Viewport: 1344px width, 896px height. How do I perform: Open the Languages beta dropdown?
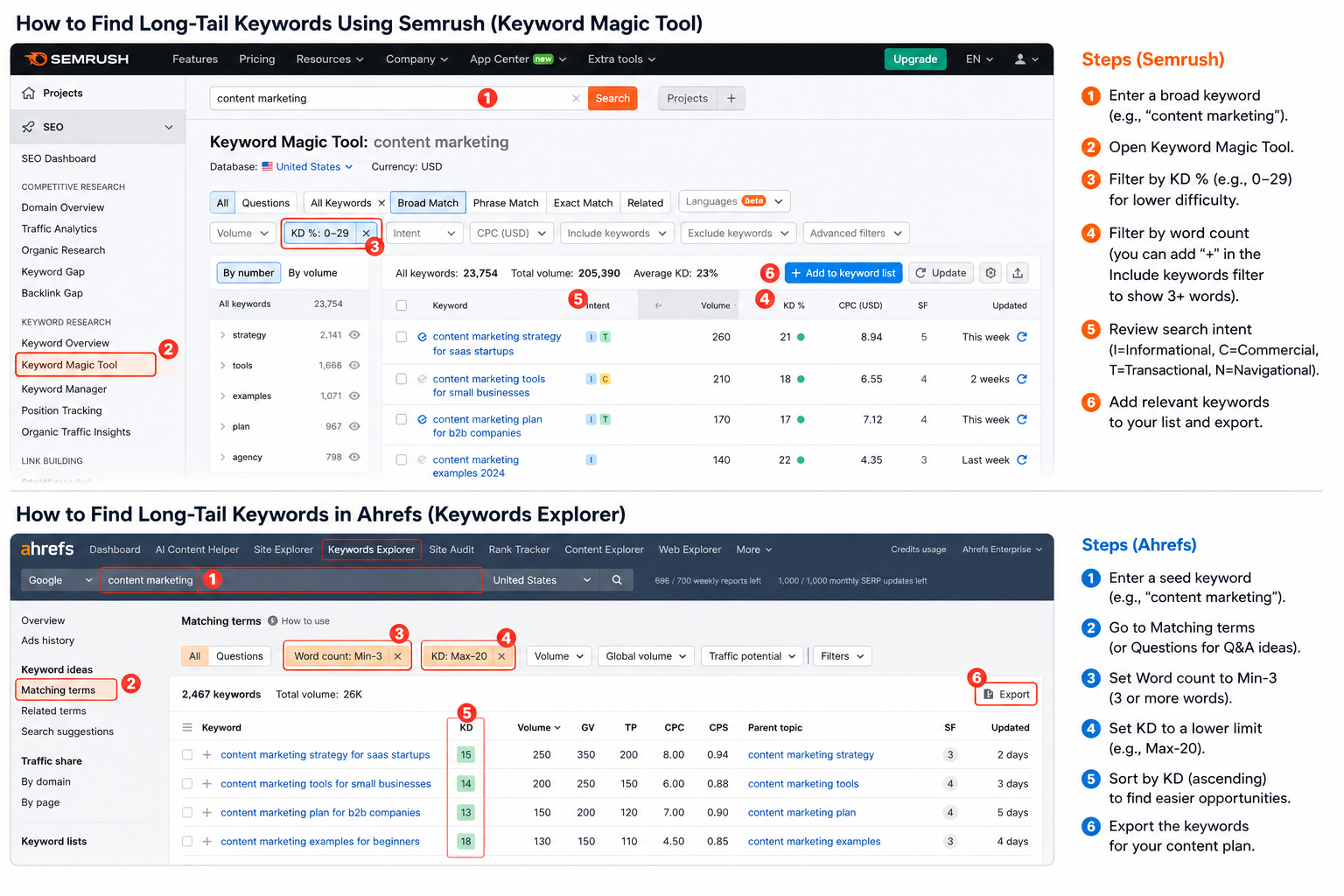pyautogui.click(x=734, y=201)
